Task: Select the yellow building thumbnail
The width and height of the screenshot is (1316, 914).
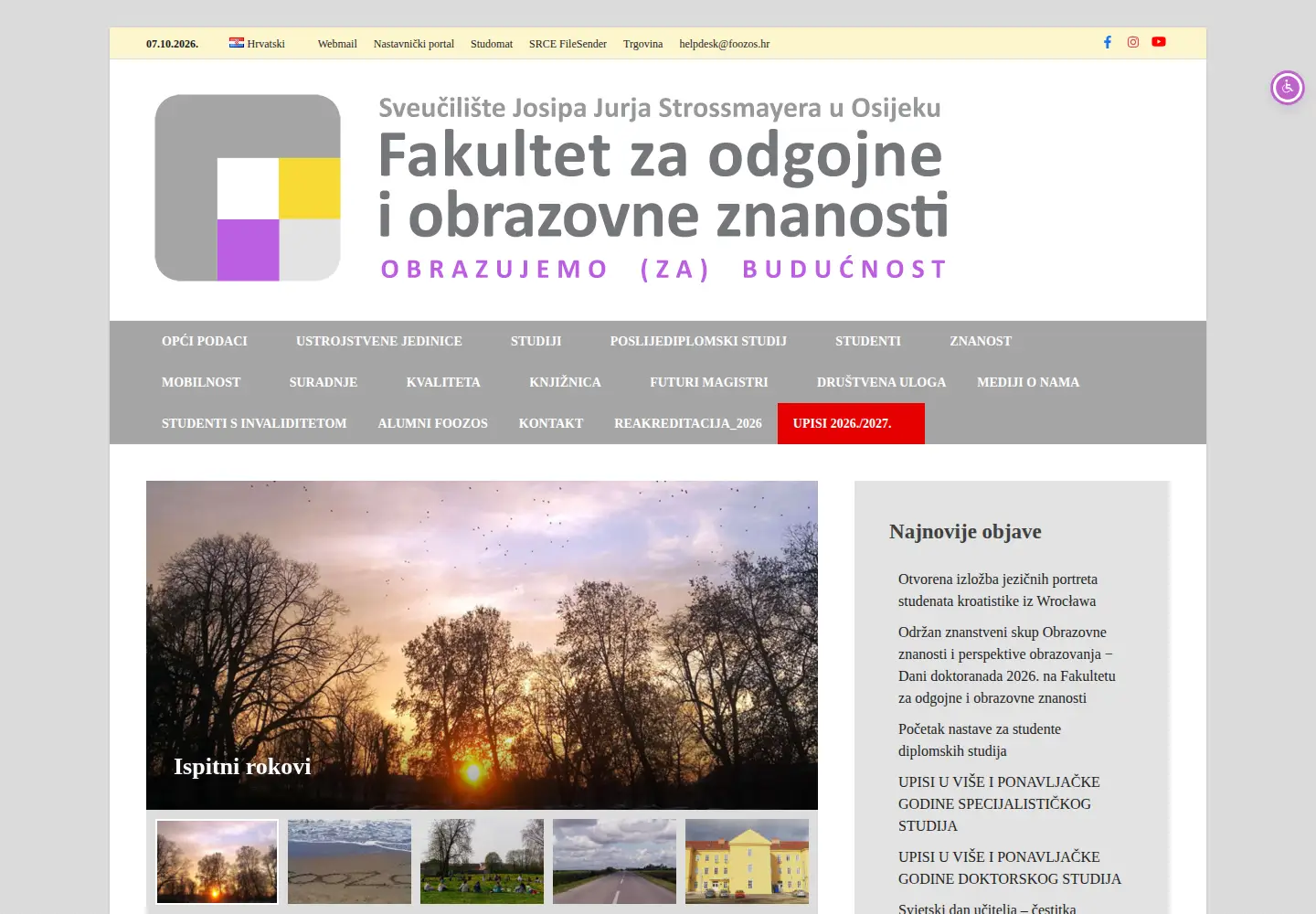Action: [747, 862]
